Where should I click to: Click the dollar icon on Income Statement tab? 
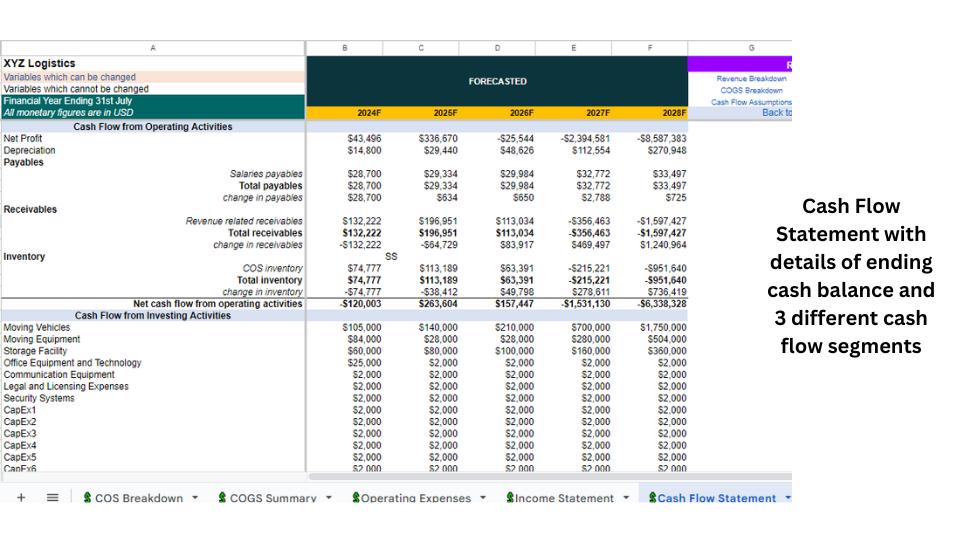coord(510,497)
